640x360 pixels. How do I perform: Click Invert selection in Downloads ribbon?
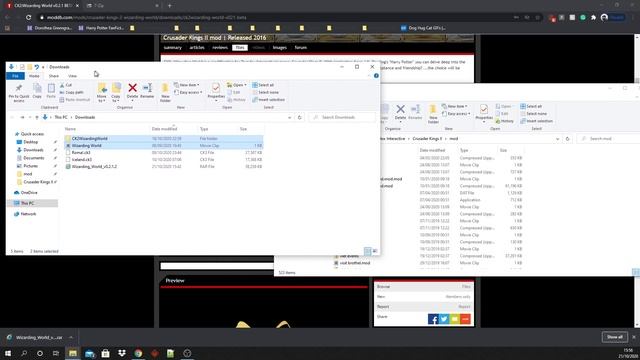268,100
